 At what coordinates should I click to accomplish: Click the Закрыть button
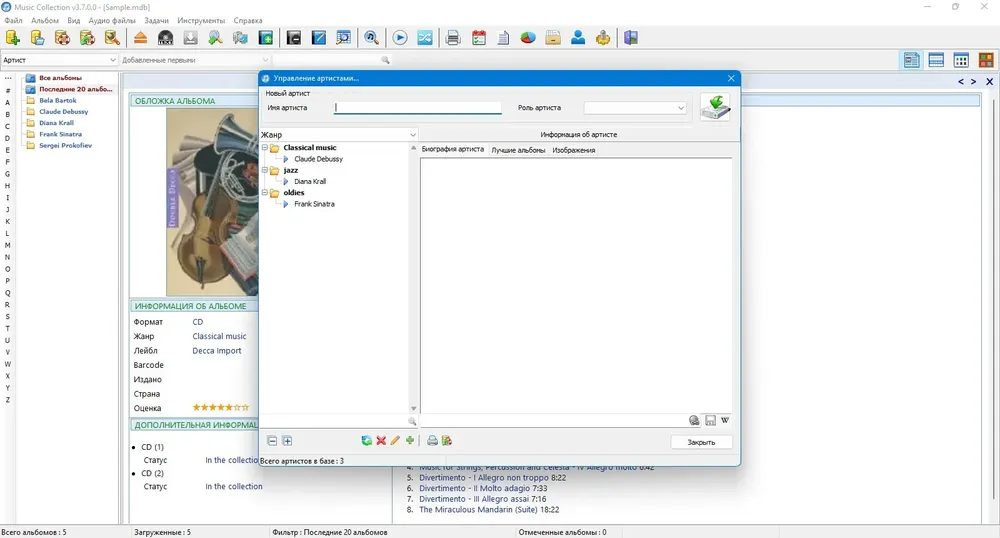pyautogui.click(x=701, y=442)
